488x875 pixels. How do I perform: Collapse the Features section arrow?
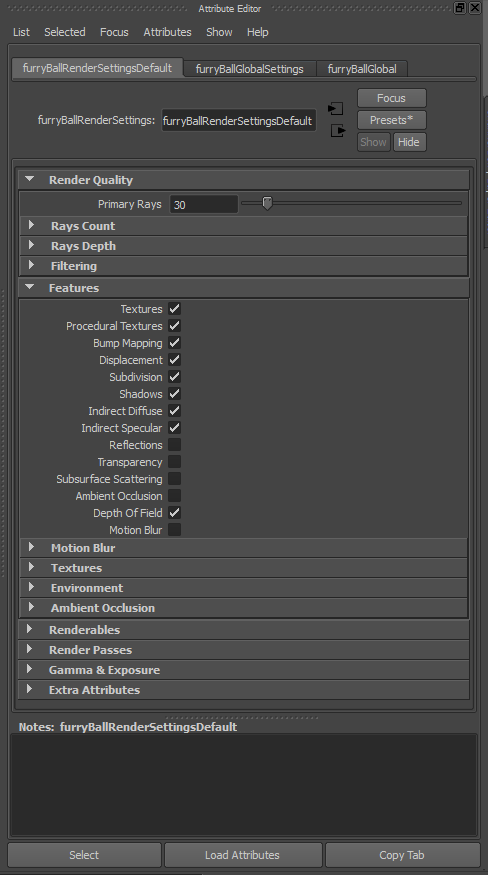(x=30, y=287)
